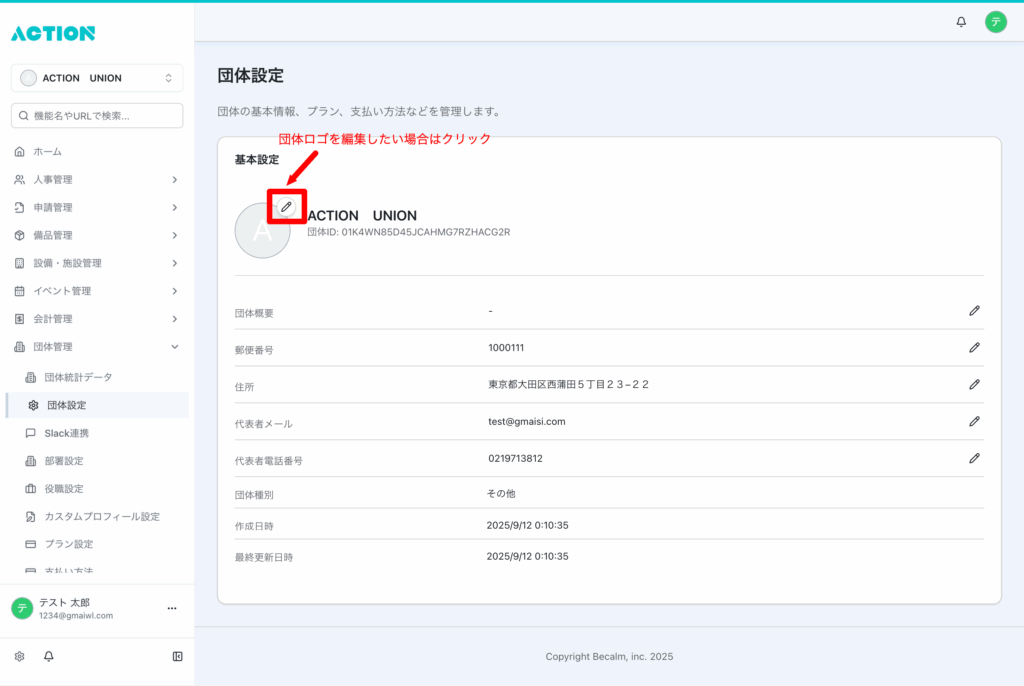Expand the 人事管理 sidebar section

97,180
